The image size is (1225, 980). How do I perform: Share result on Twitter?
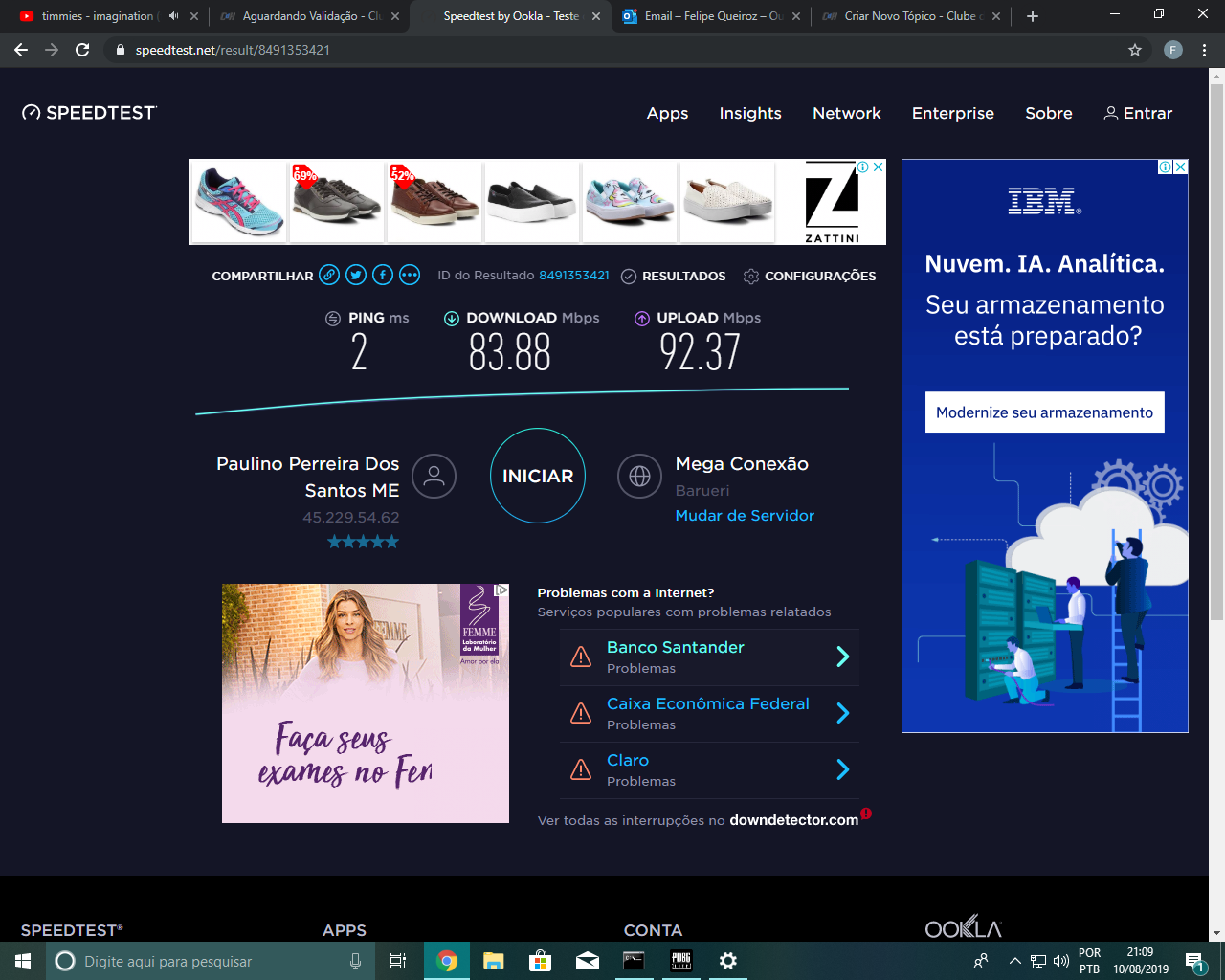coord(356,275)
